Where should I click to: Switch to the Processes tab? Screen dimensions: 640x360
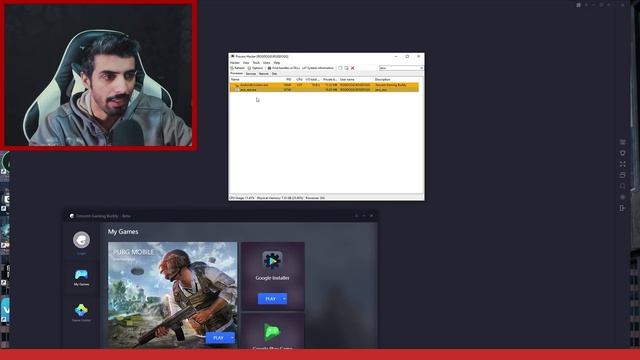236,73
